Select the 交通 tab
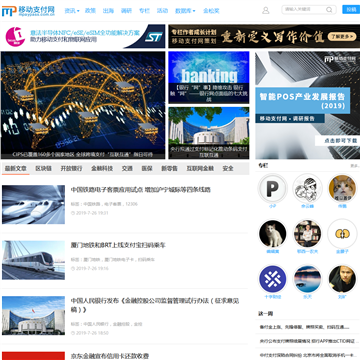Viewport: 360px width, 360px height. pos(127,169)
